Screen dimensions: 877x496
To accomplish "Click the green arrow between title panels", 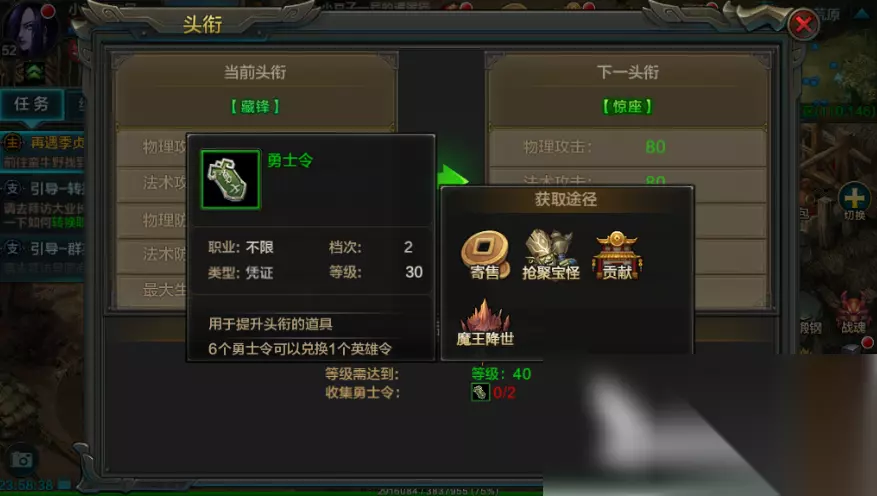I will coord(452,177).
